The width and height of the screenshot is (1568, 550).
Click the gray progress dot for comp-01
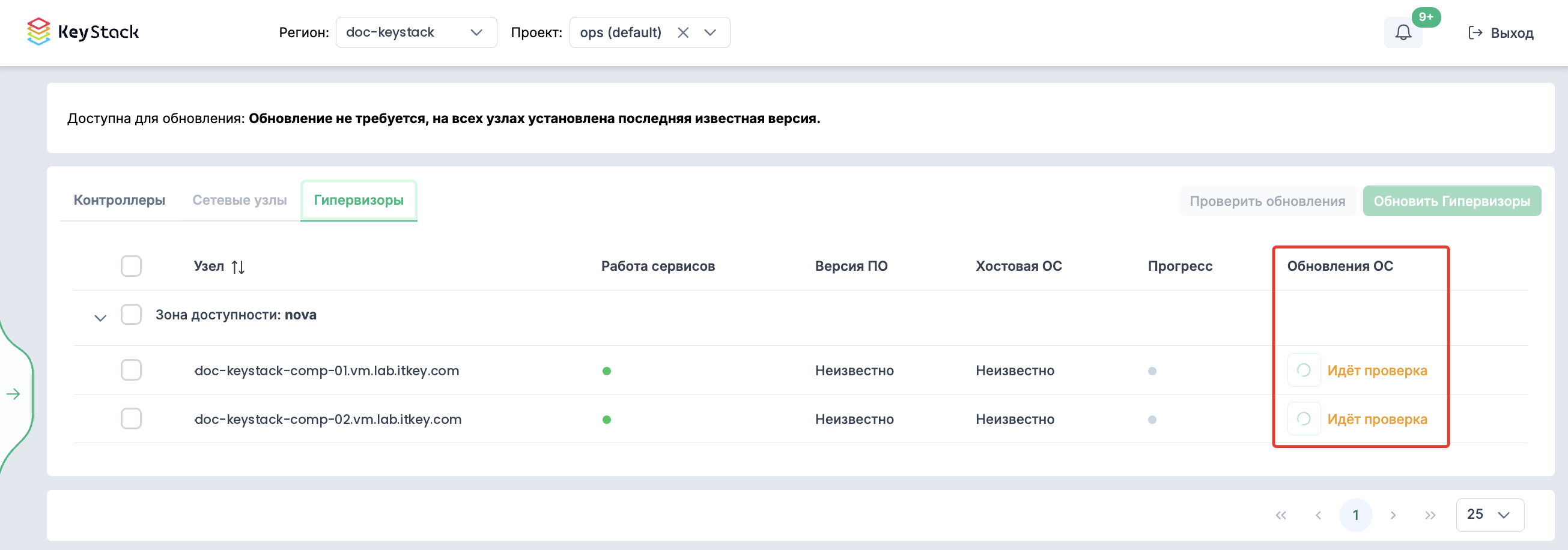(1152, 371)
